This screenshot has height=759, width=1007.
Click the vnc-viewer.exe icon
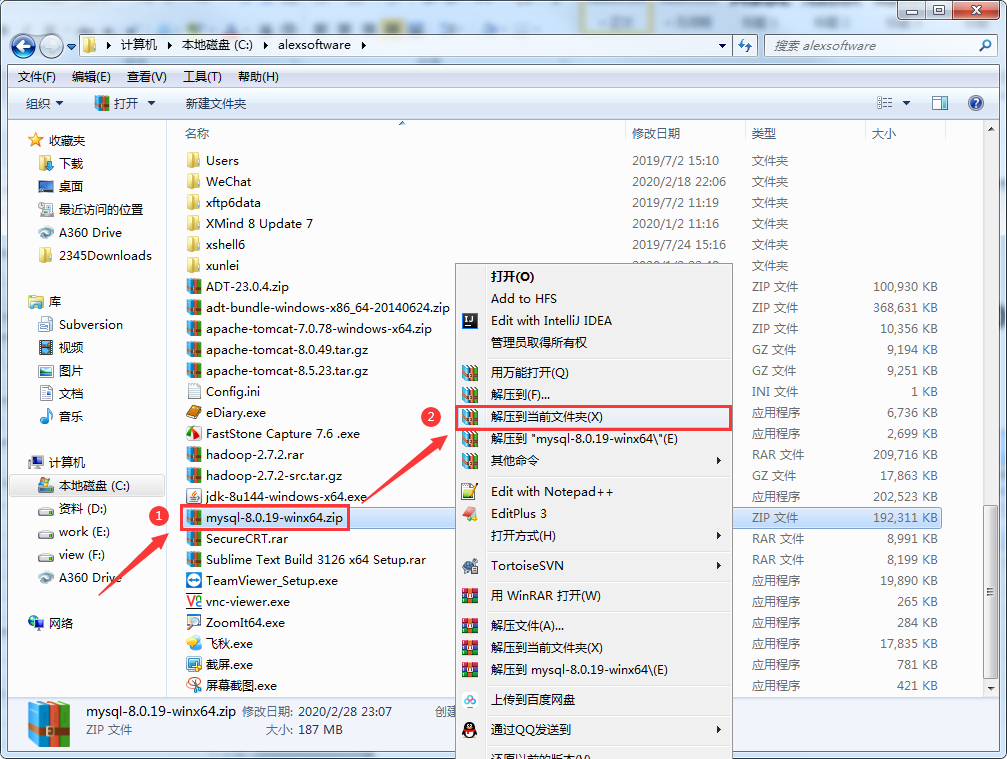pyautogui.click(x=193, y=602)
